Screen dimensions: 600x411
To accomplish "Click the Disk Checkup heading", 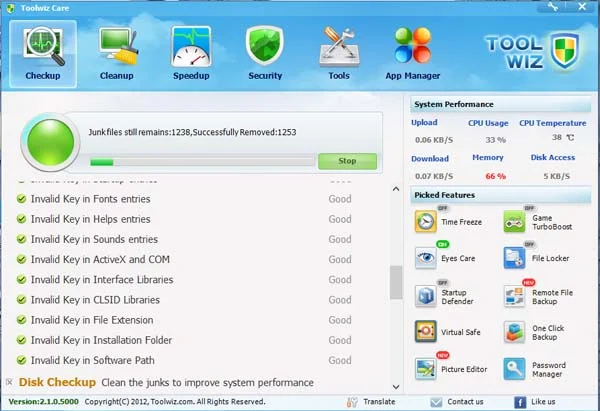I will coord(57,382).
